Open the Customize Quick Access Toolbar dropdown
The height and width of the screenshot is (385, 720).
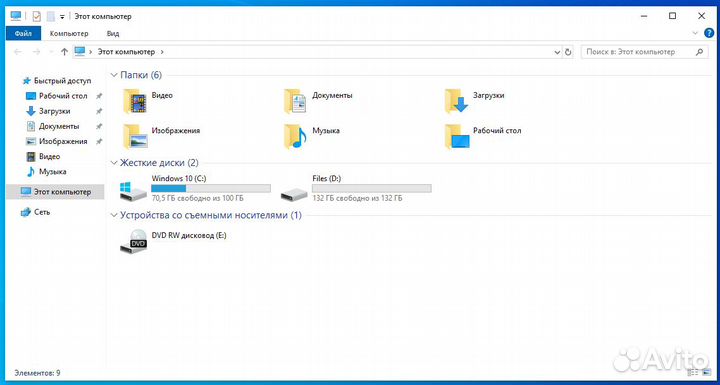62,17
